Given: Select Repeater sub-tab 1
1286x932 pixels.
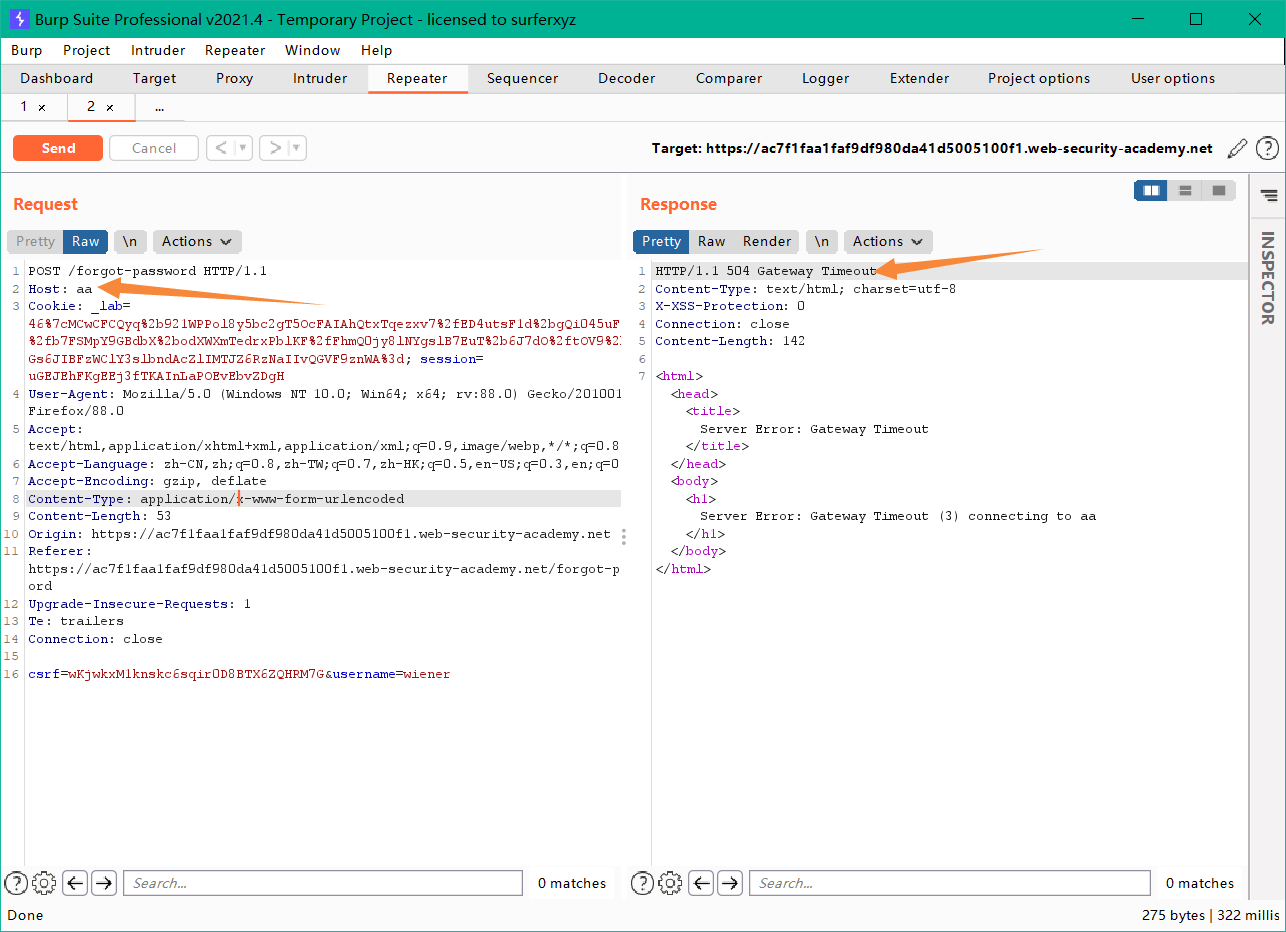Looking at the screenshot, I should (x=24, y=107).
